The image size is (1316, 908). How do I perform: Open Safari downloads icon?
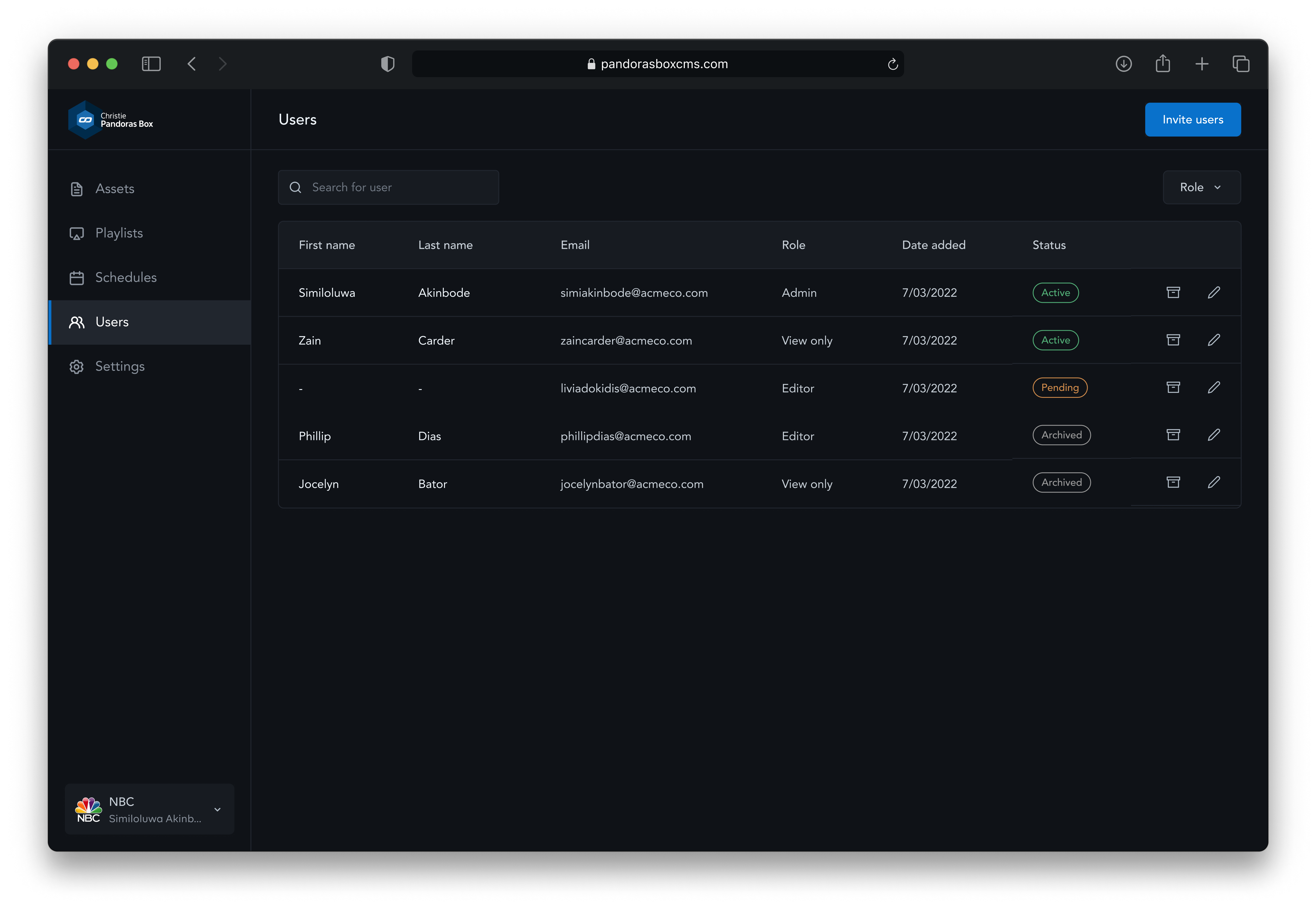tap(1123, 64)
